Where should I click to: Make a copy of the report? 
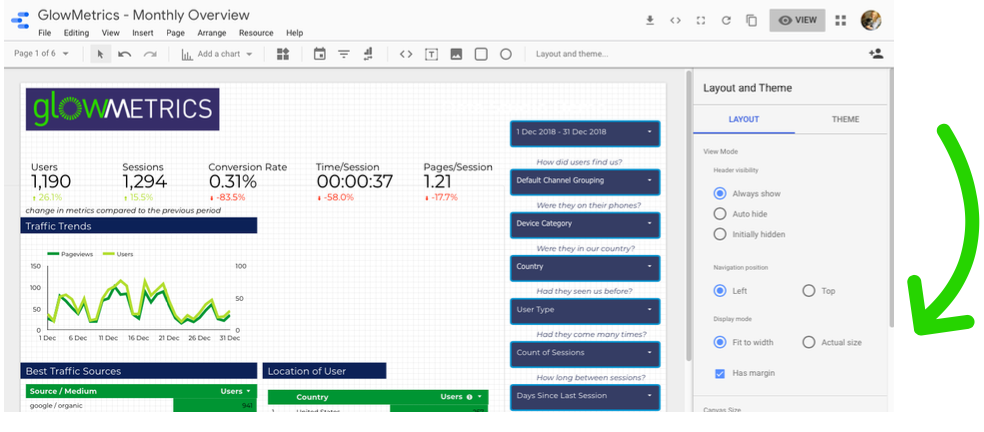pos(751,20)
